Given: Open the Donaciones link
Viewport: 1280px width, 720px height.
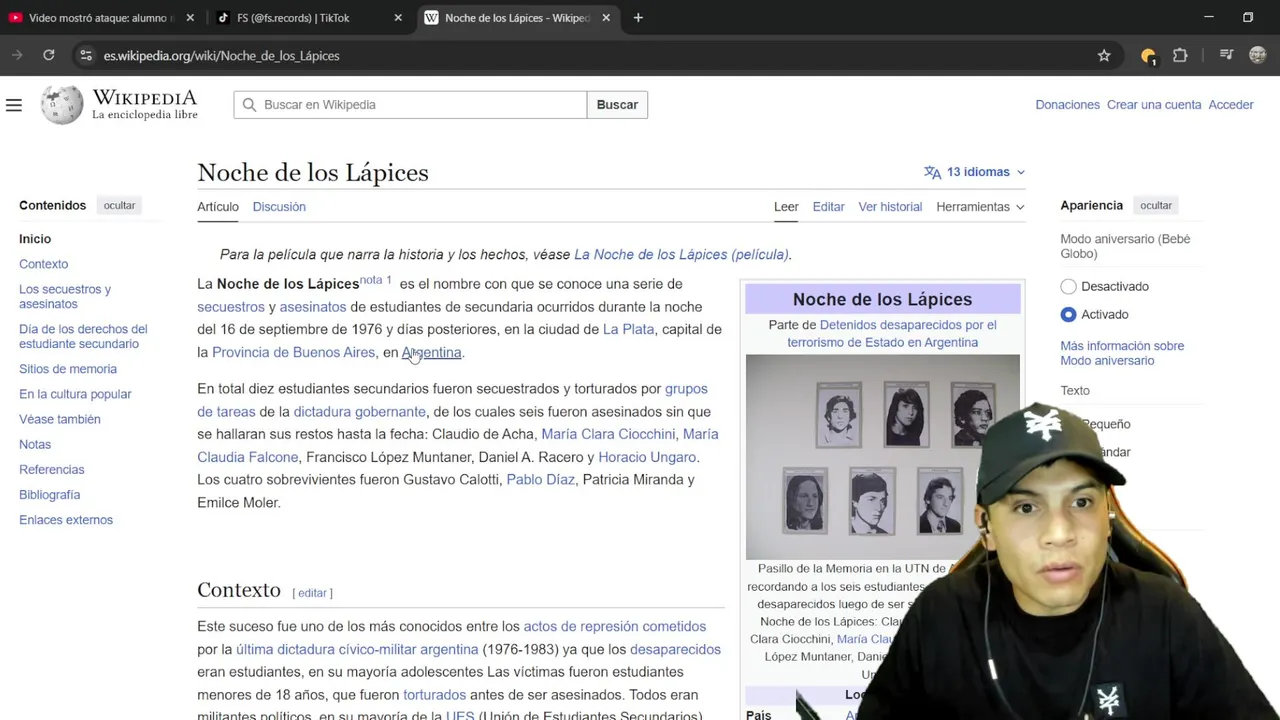Looking at the screenshot, I should point(1067,105).
